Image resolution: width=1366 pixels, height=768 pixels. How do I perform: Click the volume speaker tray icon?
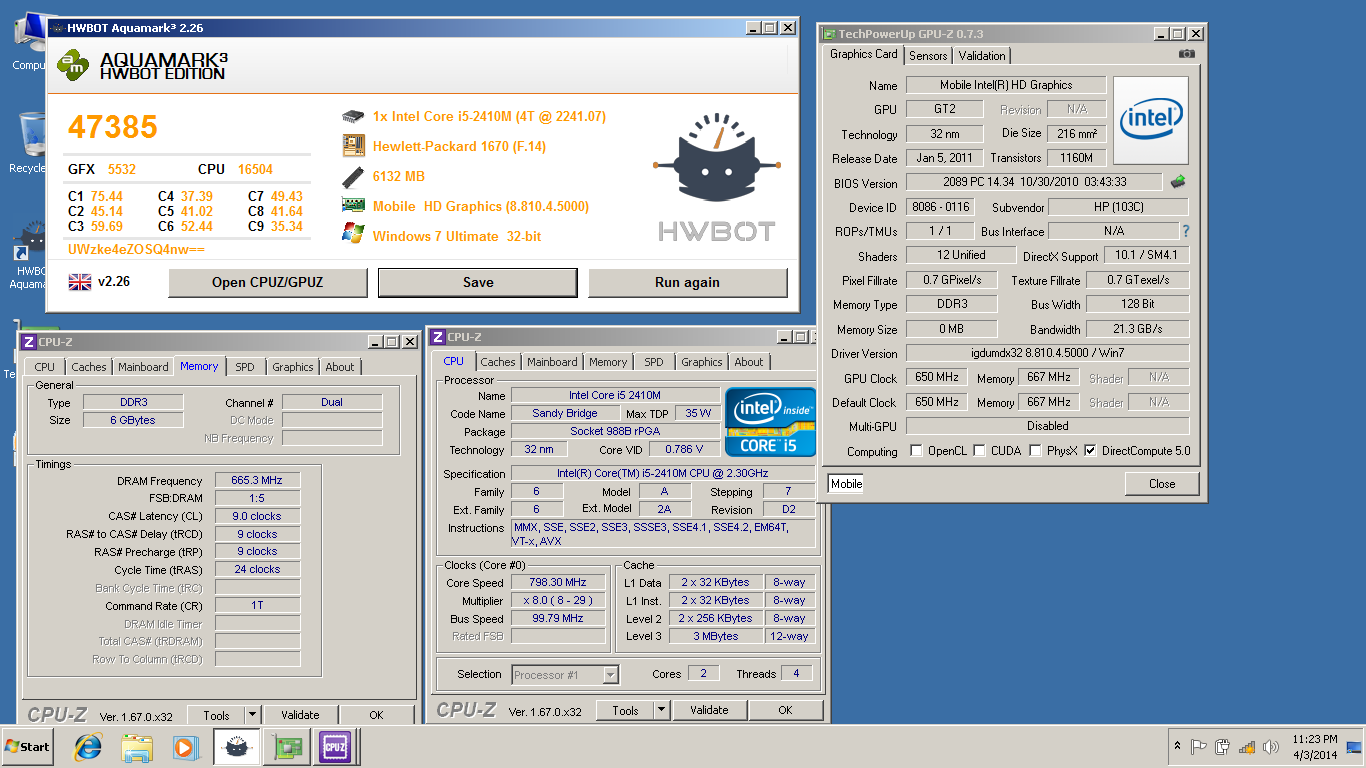tap(1271, 747)
